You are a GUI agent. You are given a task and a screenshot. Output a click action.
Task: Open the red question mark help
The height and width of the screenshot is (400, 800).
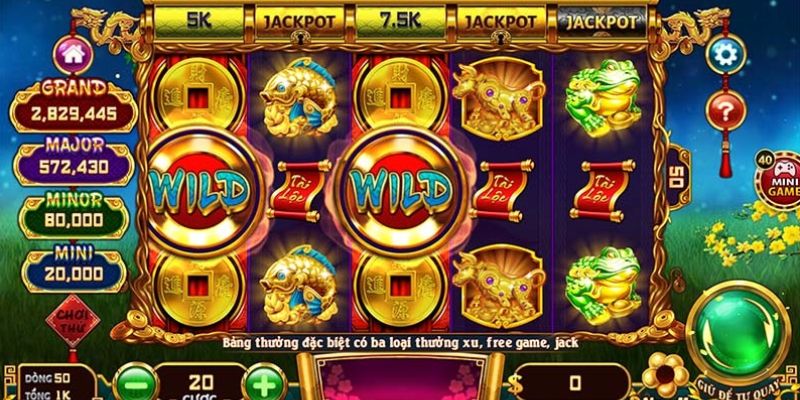[x=726, y=110]
